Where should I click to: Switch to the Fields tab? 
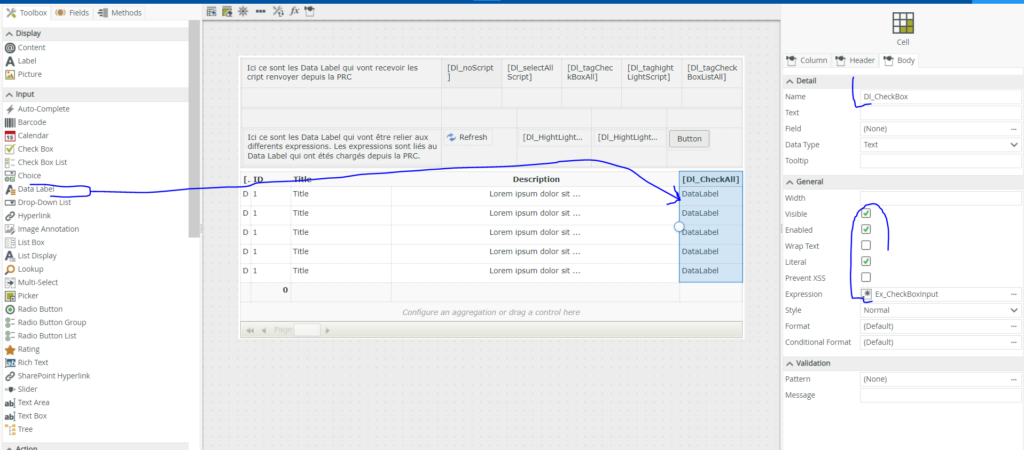coord(72,12)
